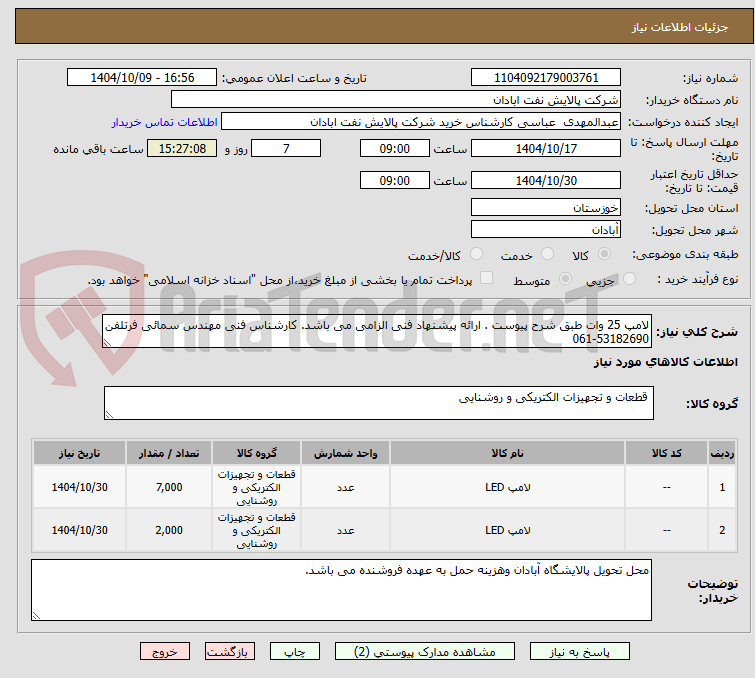Click the واحد شمارش column header
Screen dimensions: 755x678
(345, 453)
